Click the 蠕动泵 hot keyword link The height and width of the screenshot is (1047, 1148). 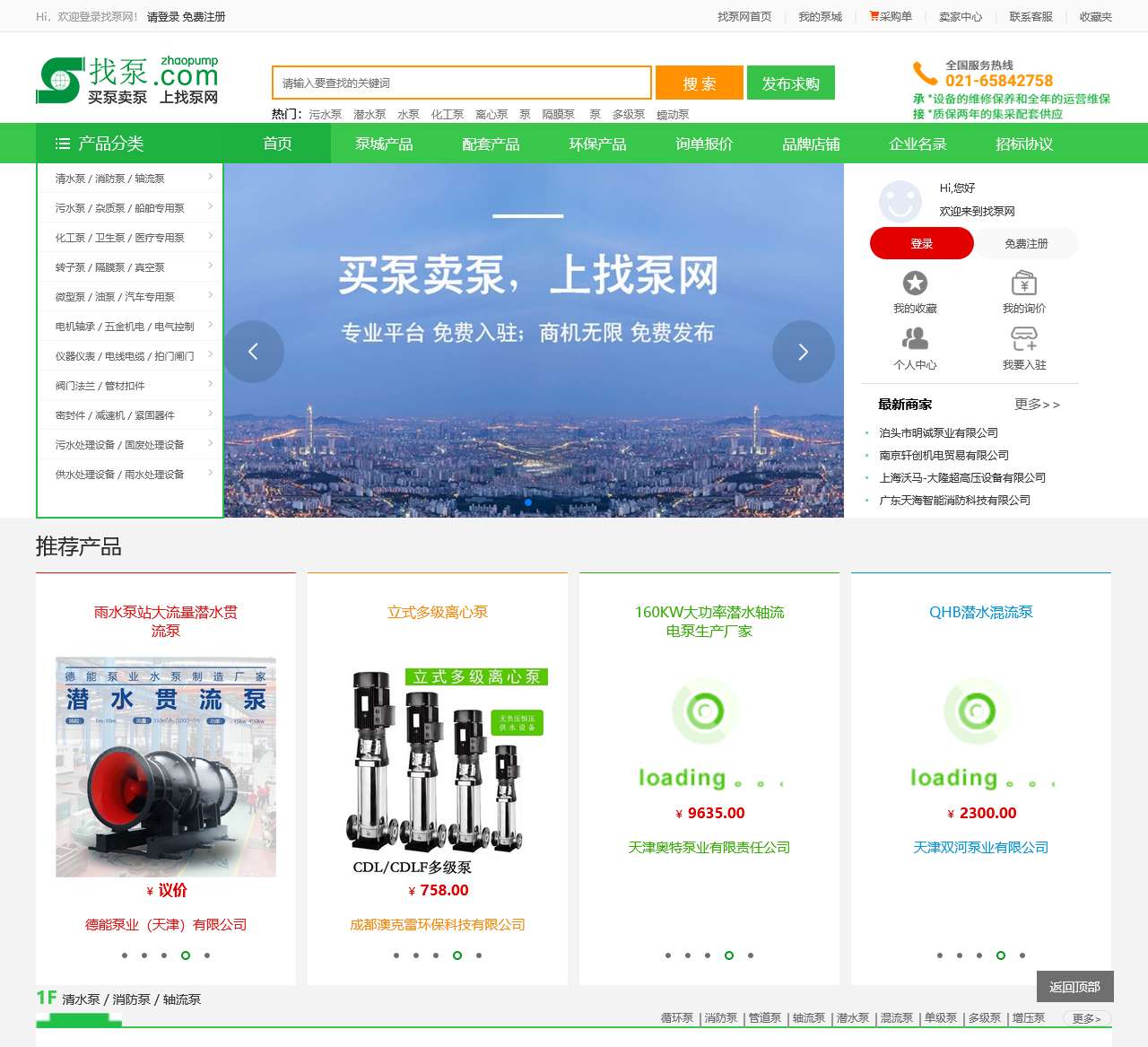pos(673,115)
